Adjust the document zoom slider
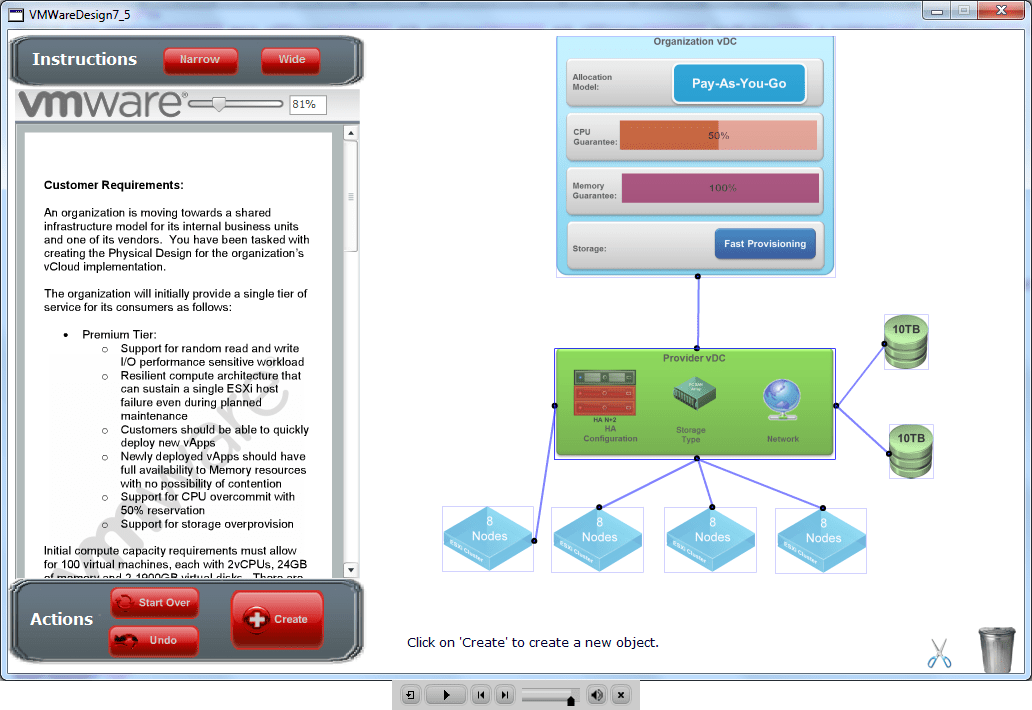Image resolution: width=1032 pixels, height=710 pixels. (221, 103)
